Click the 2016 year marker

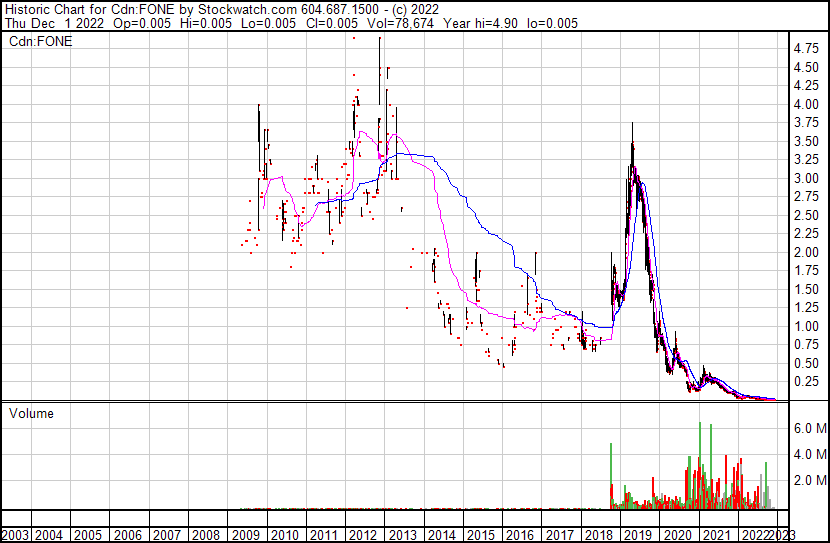520,535
